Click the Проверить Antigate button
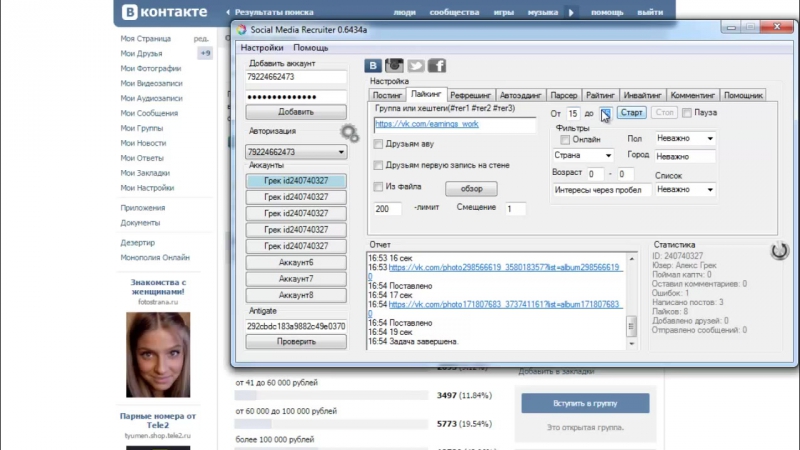 click(x=296, y=341)
